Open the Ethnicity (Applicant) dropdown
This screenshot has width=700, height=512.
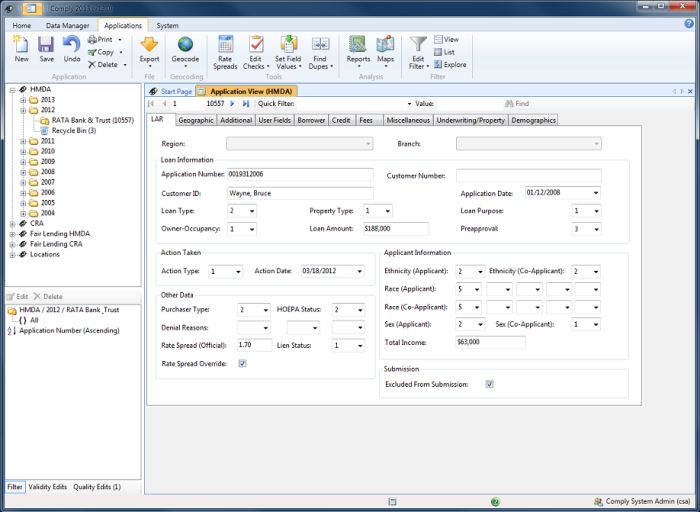(x=480, y=271)
